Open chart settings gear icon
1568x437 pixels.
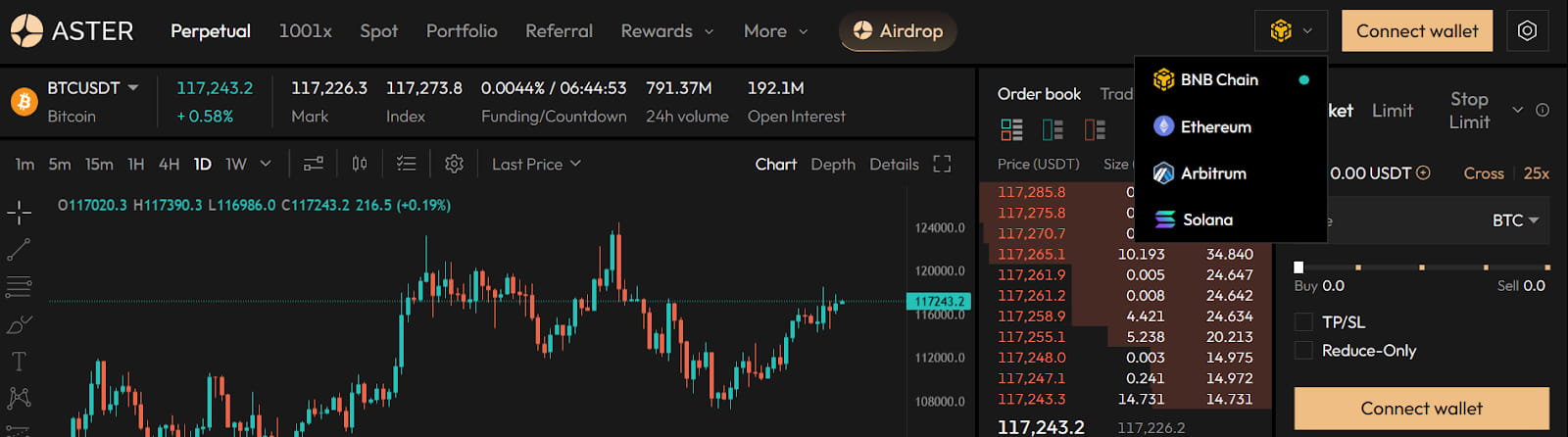454,164
